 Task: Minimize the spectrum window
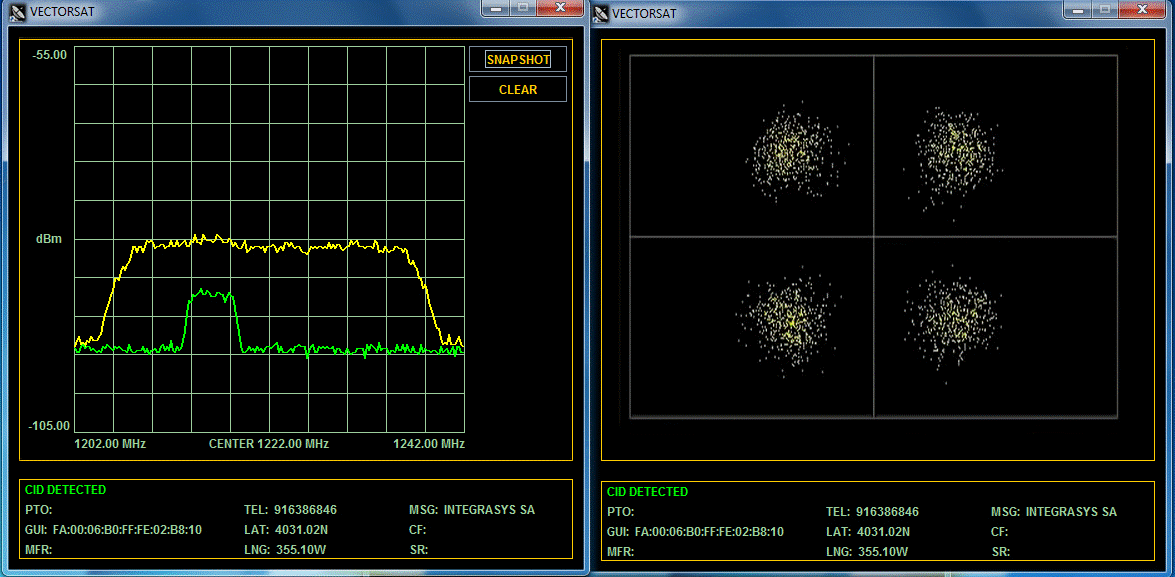pyautogui.click(x=497, y=8)
